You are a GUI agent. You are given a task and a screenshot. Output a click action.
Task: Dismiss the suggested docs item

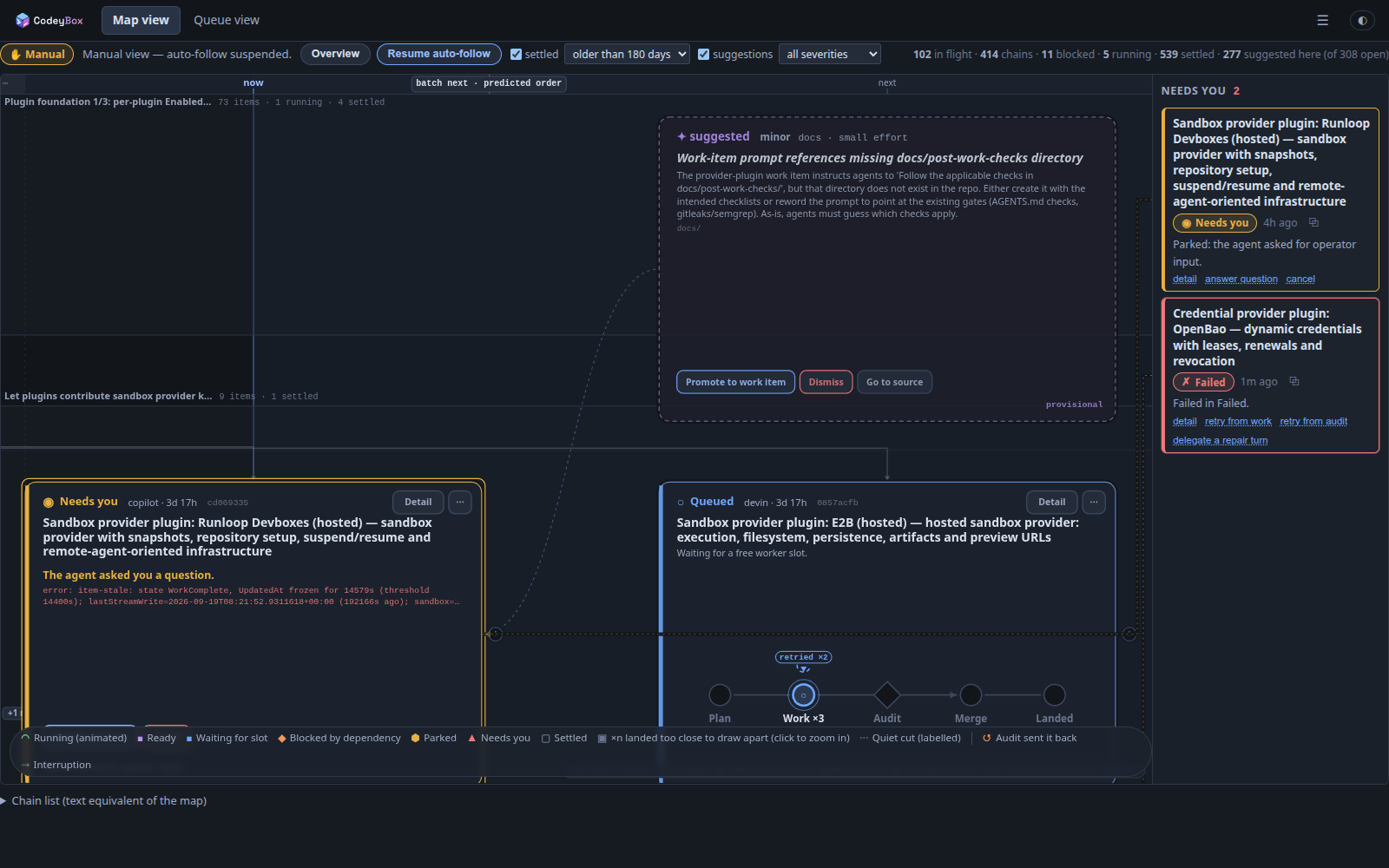coord(826,382)
